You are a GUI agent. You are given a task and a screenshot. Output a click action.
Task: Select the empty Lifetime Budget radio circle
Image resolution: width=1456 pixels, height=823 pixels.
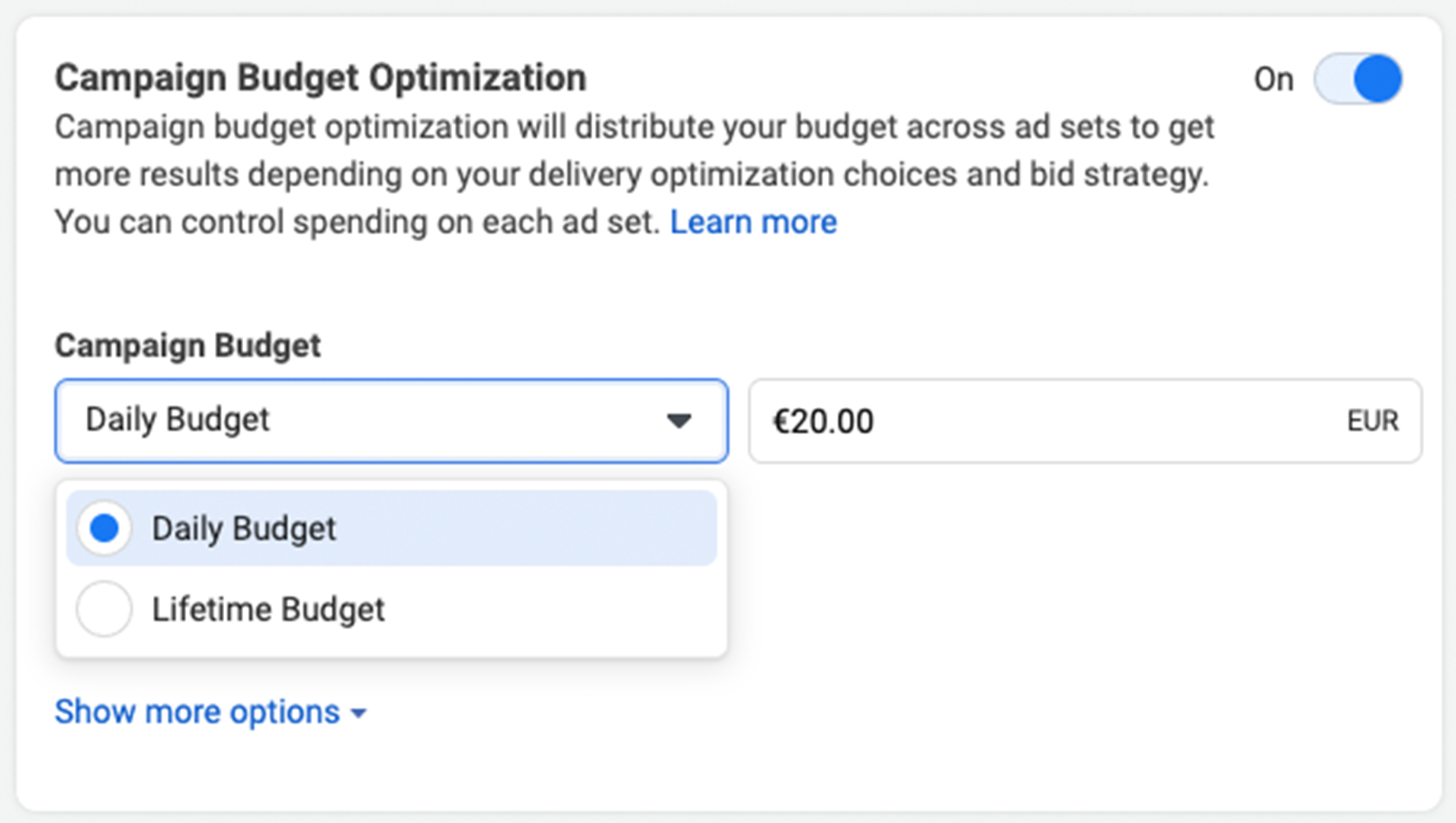[x=104, y=609]
